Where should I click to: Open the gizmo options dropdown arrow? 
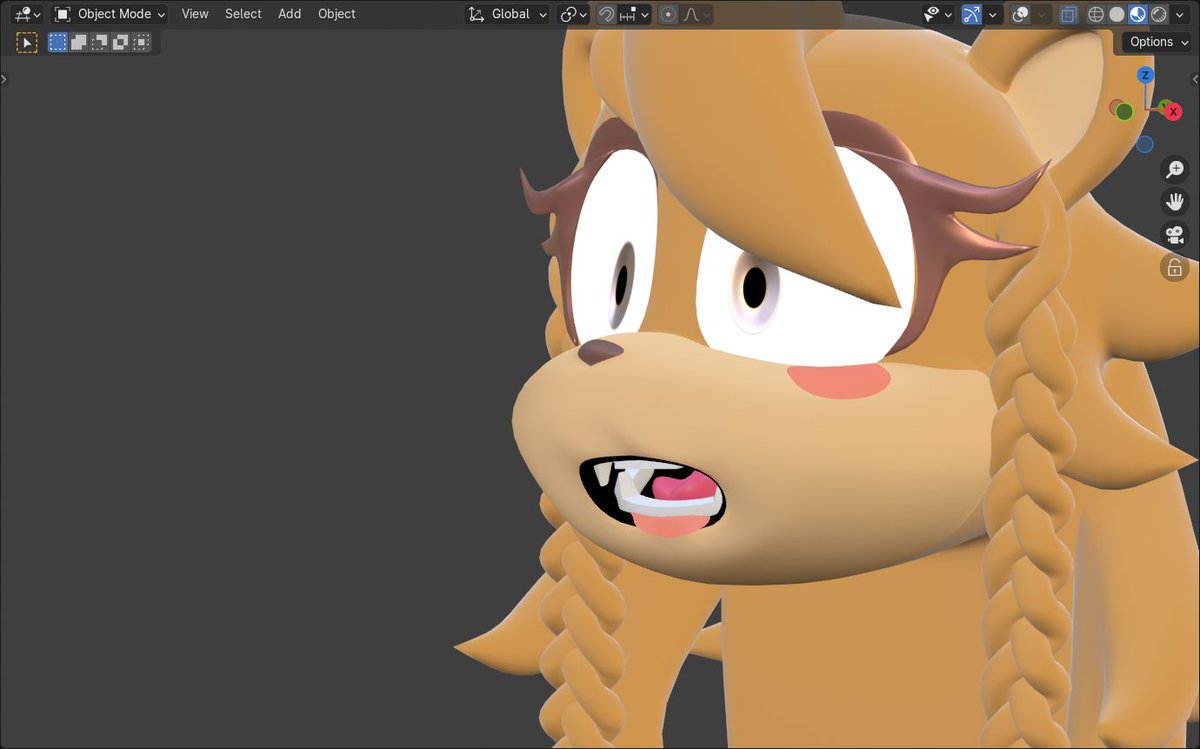coord(993,14)
